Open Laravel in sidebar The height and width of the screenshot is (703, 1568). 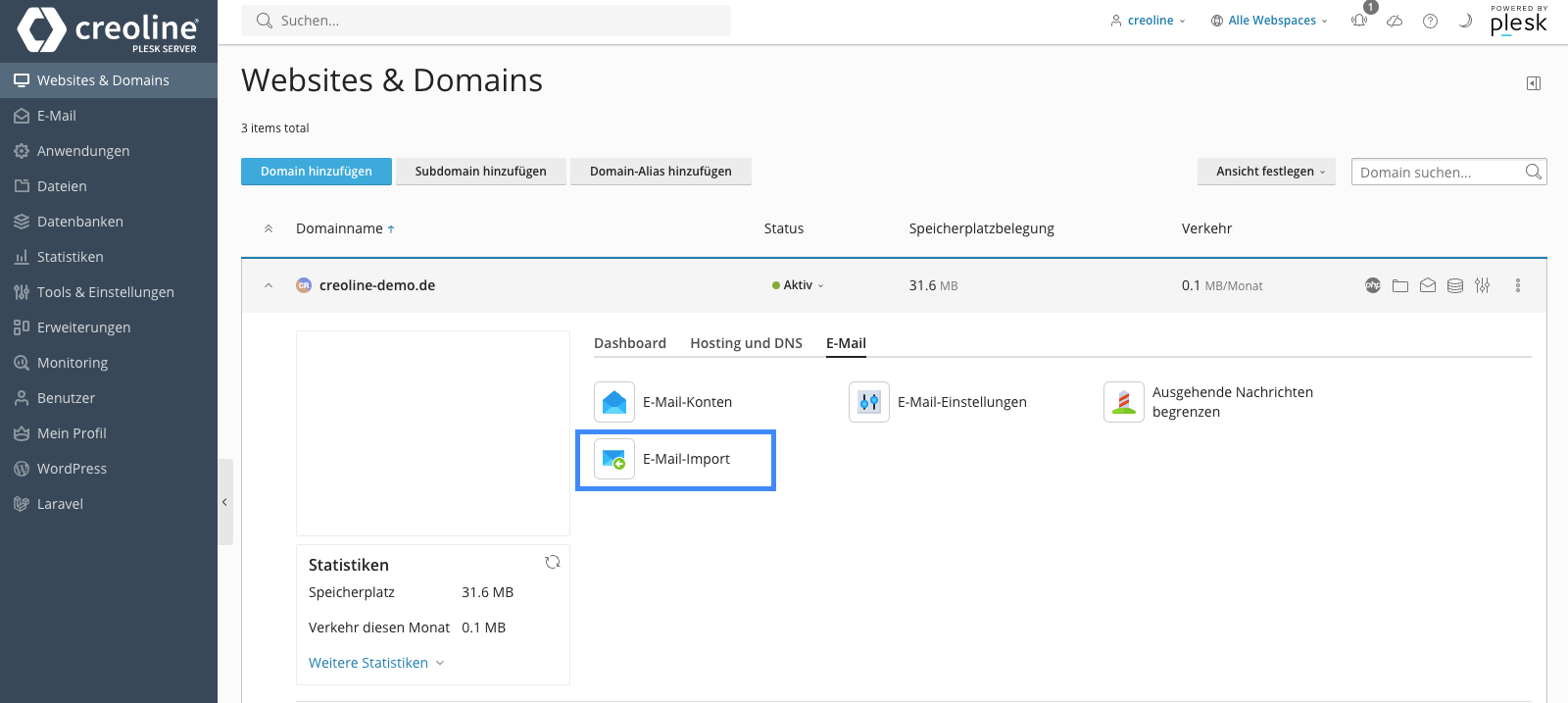pyautogui.click(x=109, y=504)
